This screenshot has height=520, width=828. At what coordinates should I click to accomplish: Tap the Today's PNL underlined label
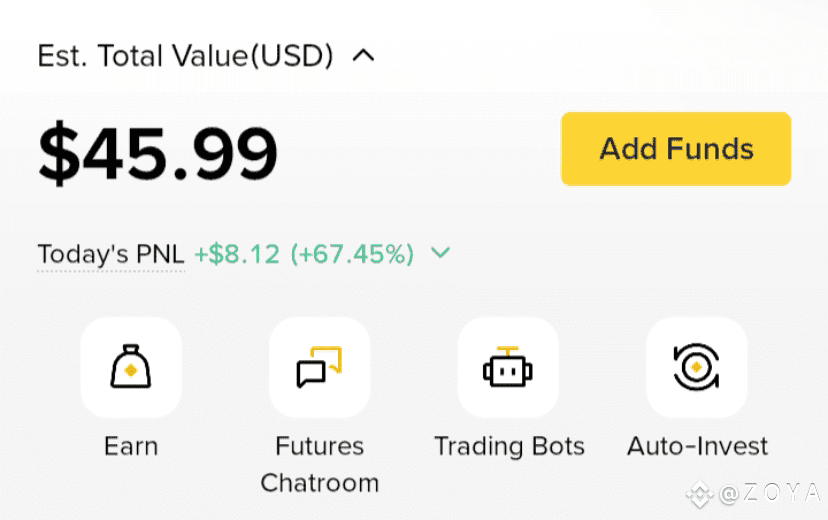click(111, 254)
